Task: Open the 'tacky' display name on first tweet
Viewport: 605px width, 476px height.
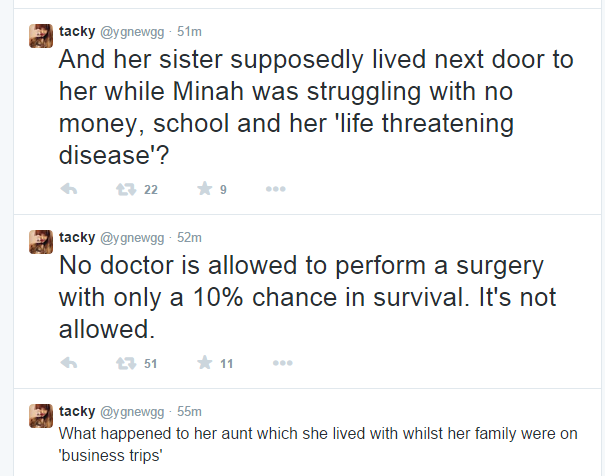Action: [x=77, y=30]
